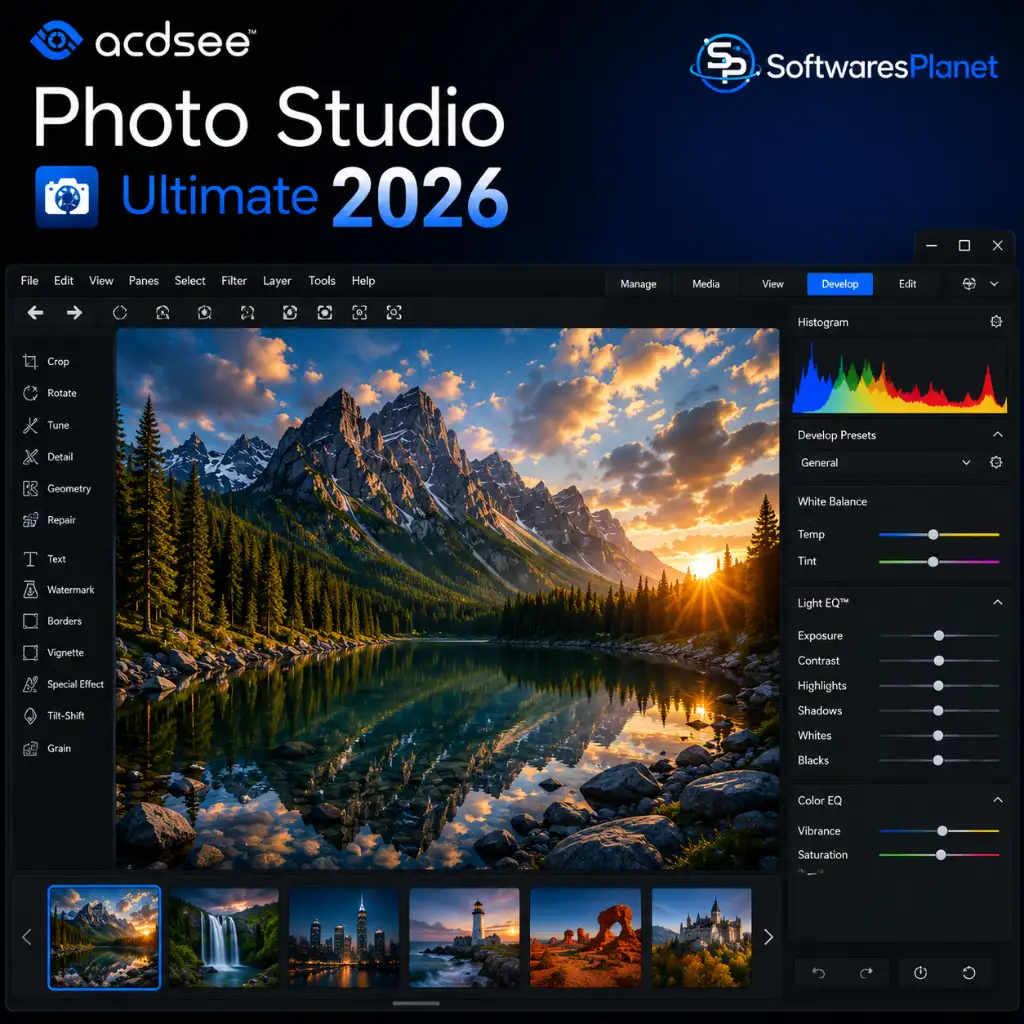Open the Layer menu
The image size is (1024, 1024).
[277, 281]
